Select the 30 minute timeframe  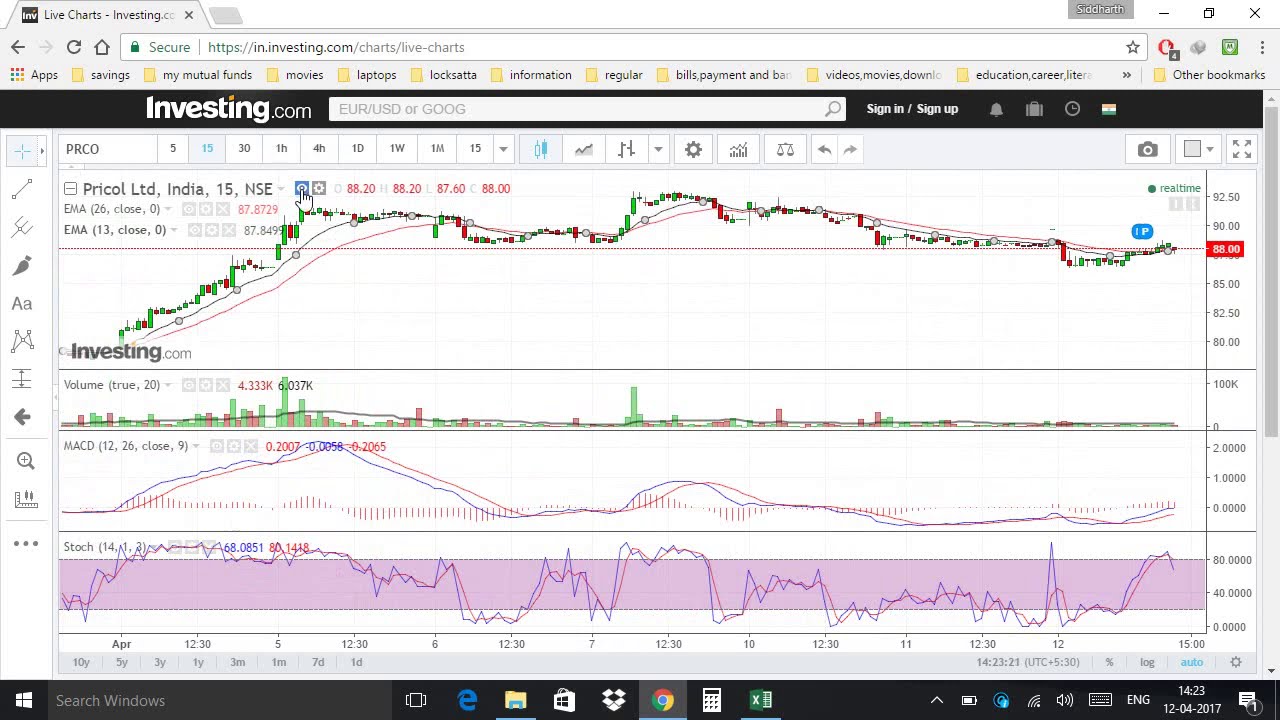pyautogui.click(x=244, y=149)
